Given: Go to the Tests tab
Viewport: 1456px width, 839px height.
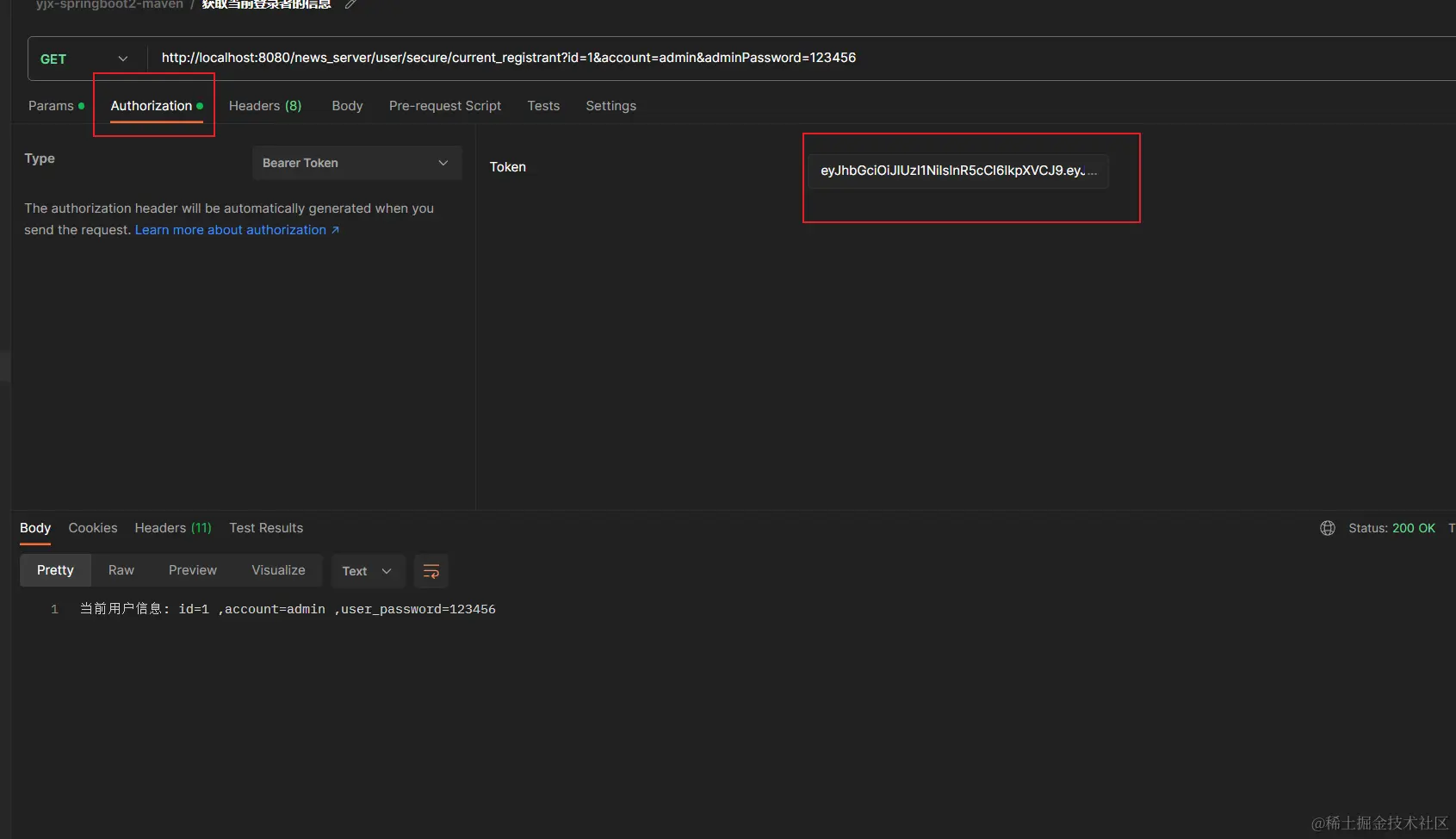Looking at the screenshot, I should click(543, 106).
